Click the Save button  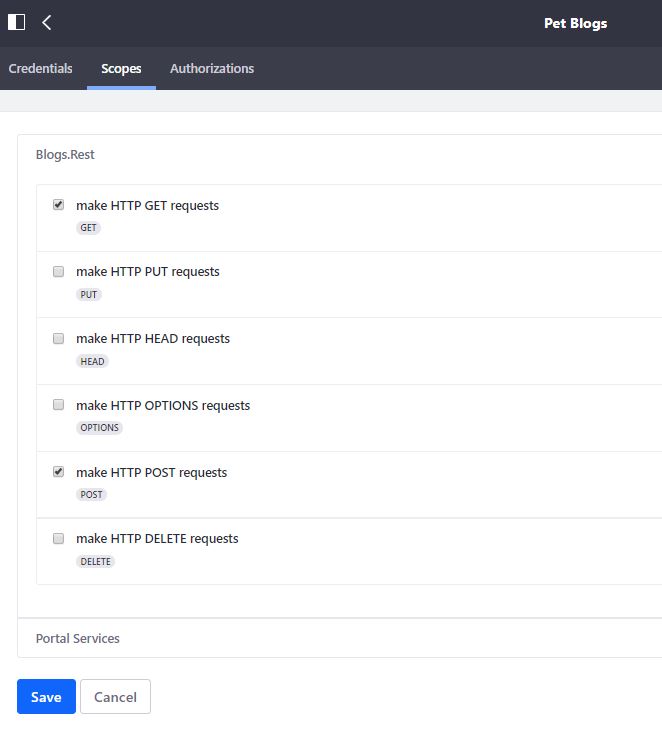pyautogui.click(x=46, y=697)
